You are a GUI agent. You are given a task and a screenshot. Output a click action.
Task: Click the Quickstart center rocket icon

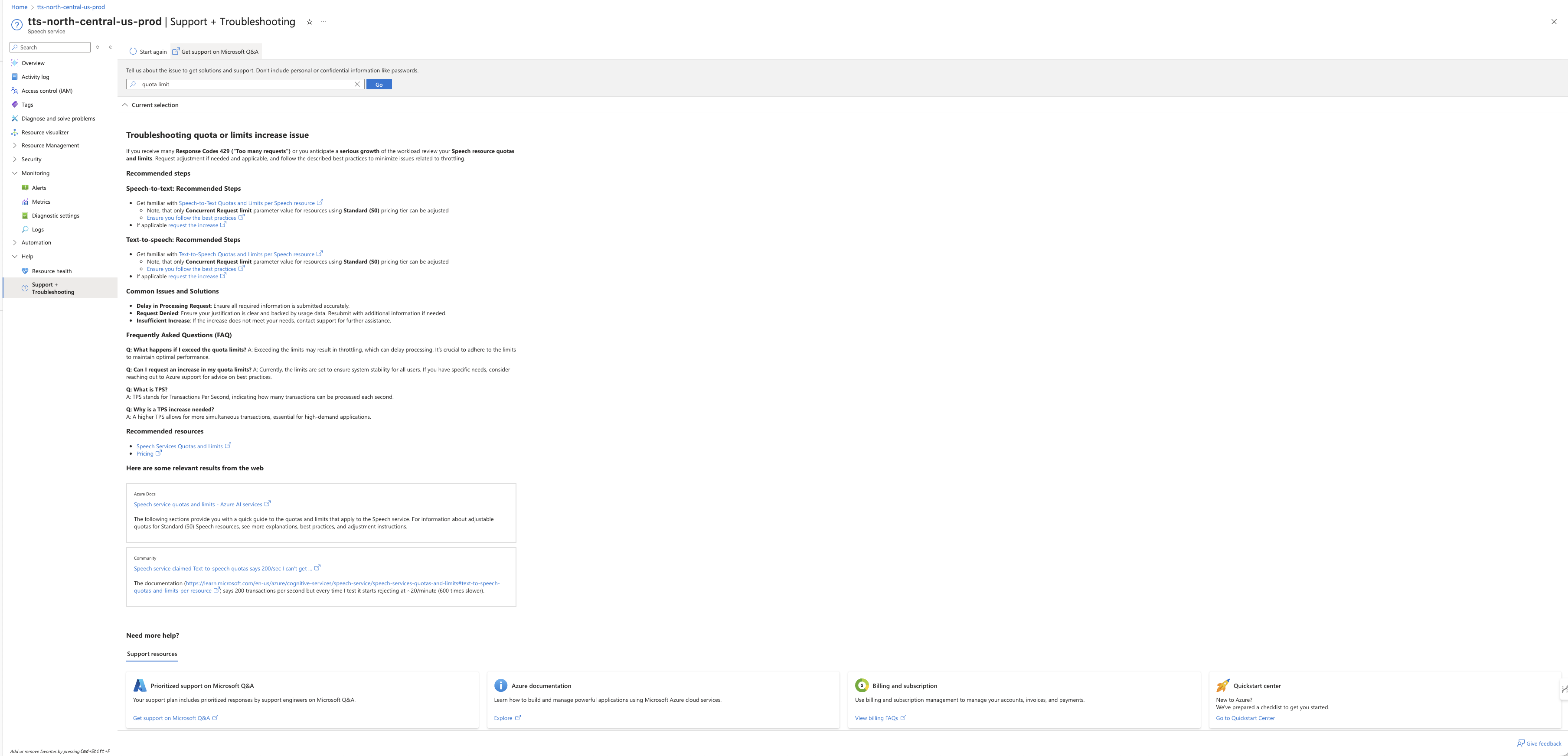1223,685
